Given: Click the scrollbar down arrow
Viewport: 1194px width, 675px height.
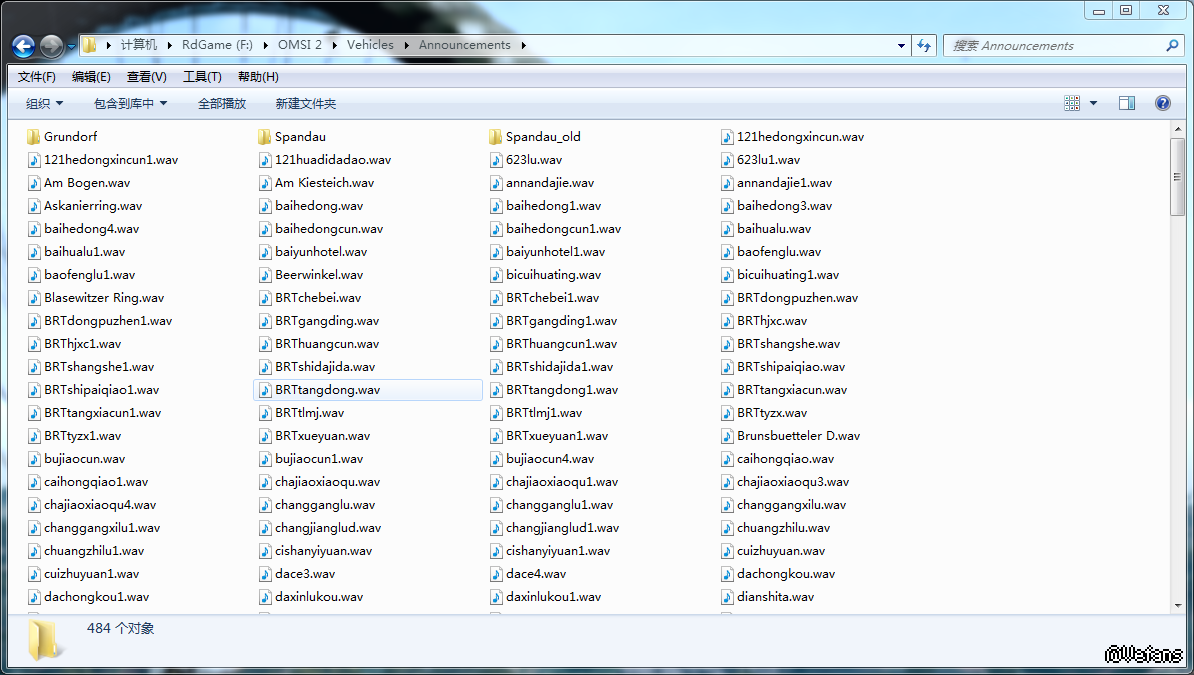Looking at the screenshot, I should click(x=1177, y=606).
